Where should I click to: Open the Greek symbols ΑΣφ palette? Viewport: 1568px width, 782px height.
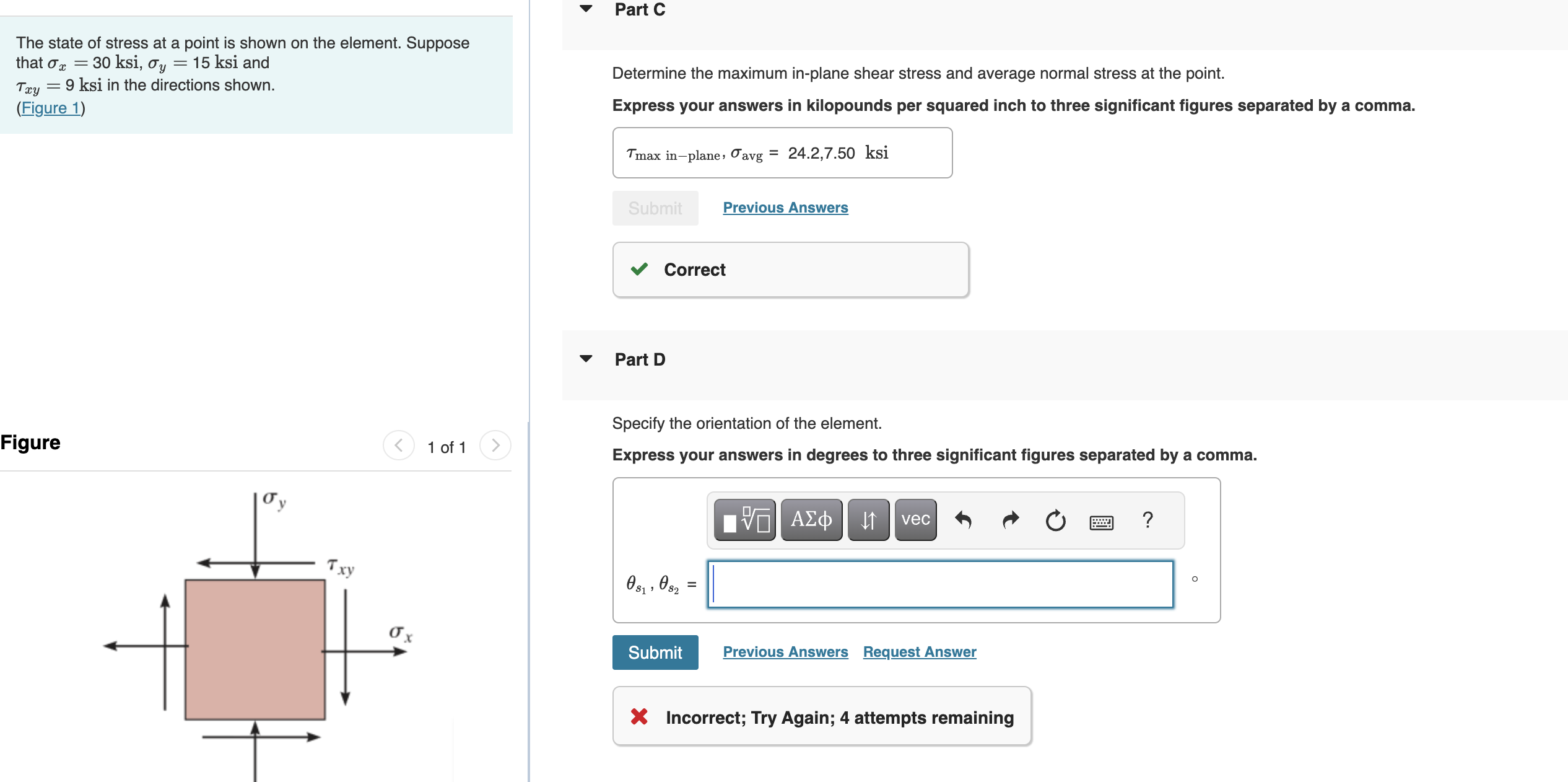click(x=811, y=520)
